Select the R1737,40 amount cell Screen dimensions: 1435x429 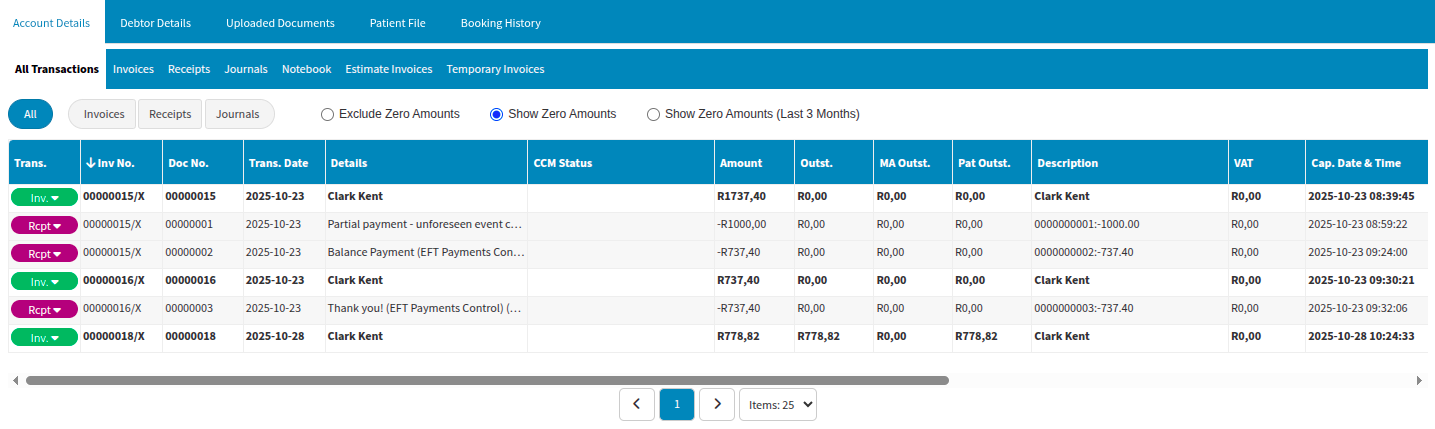point(754,197)
